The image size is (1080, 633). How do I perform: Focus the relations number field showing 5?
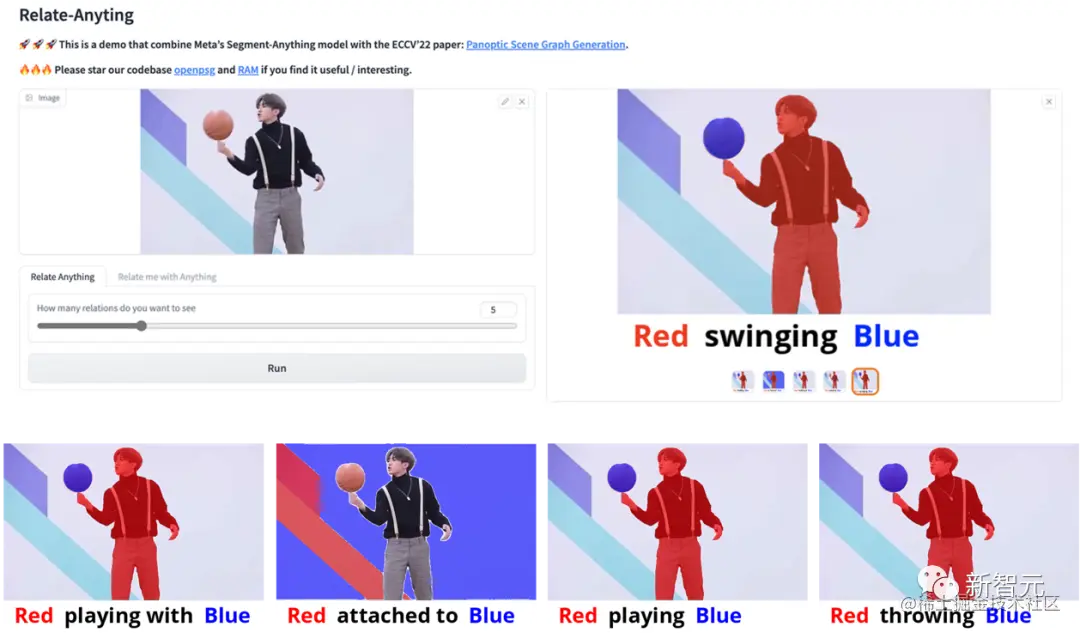(x=498, y=310)
